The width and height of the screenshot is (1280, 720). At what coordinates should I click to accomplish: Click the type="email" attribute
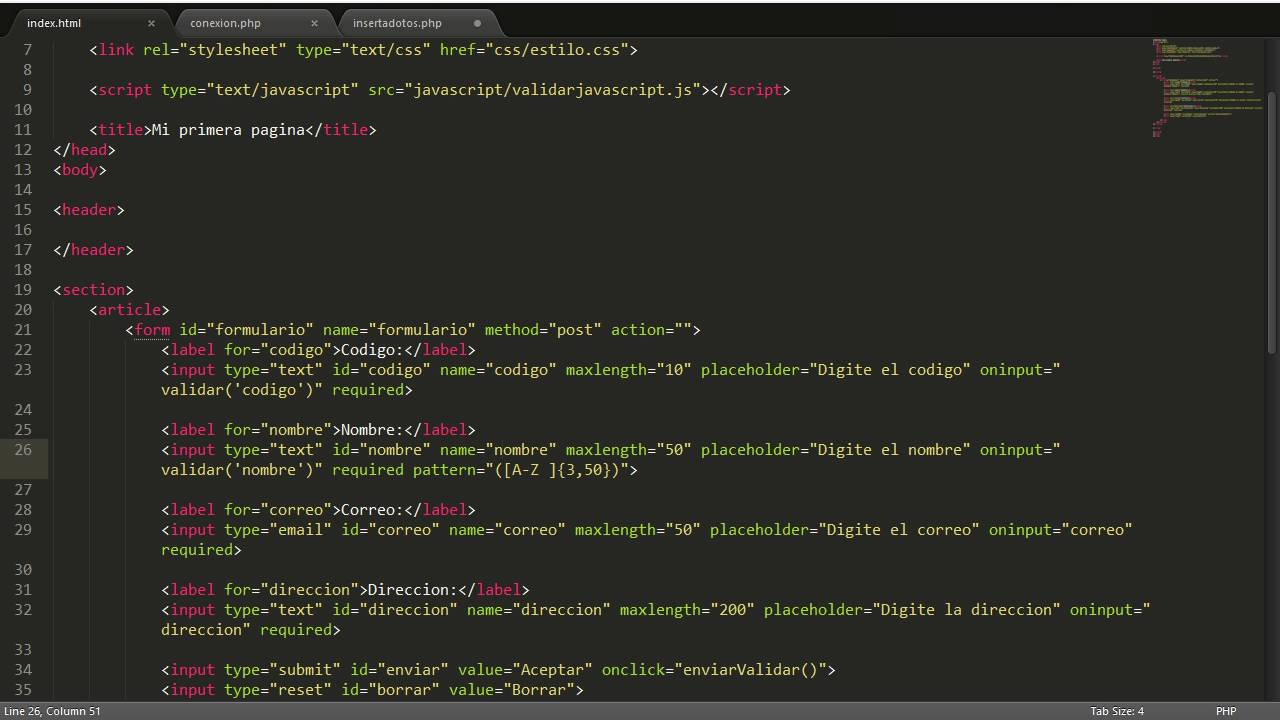tap(278, 529)
